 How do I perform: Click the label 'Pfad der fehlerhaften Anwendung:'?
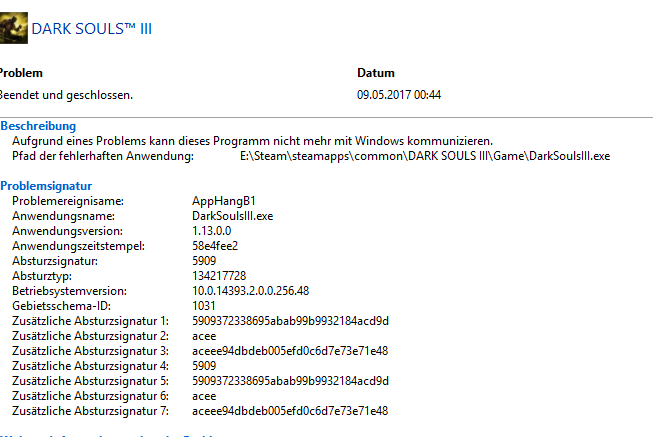pyautogui.click(x=103, y=156)
